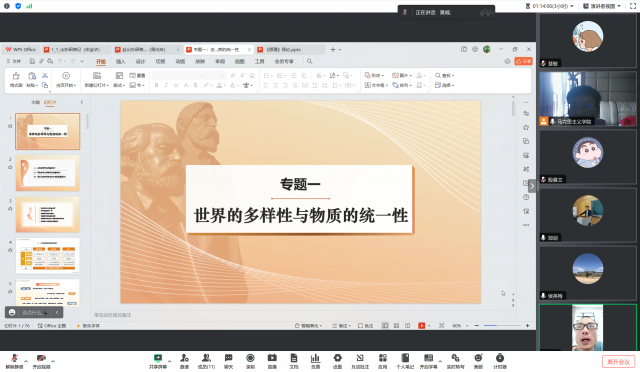Image resolution: width=640 pixels, height=372 pixels.
Task: Open the Insert ribbon tab
Action: coord(120,61)
